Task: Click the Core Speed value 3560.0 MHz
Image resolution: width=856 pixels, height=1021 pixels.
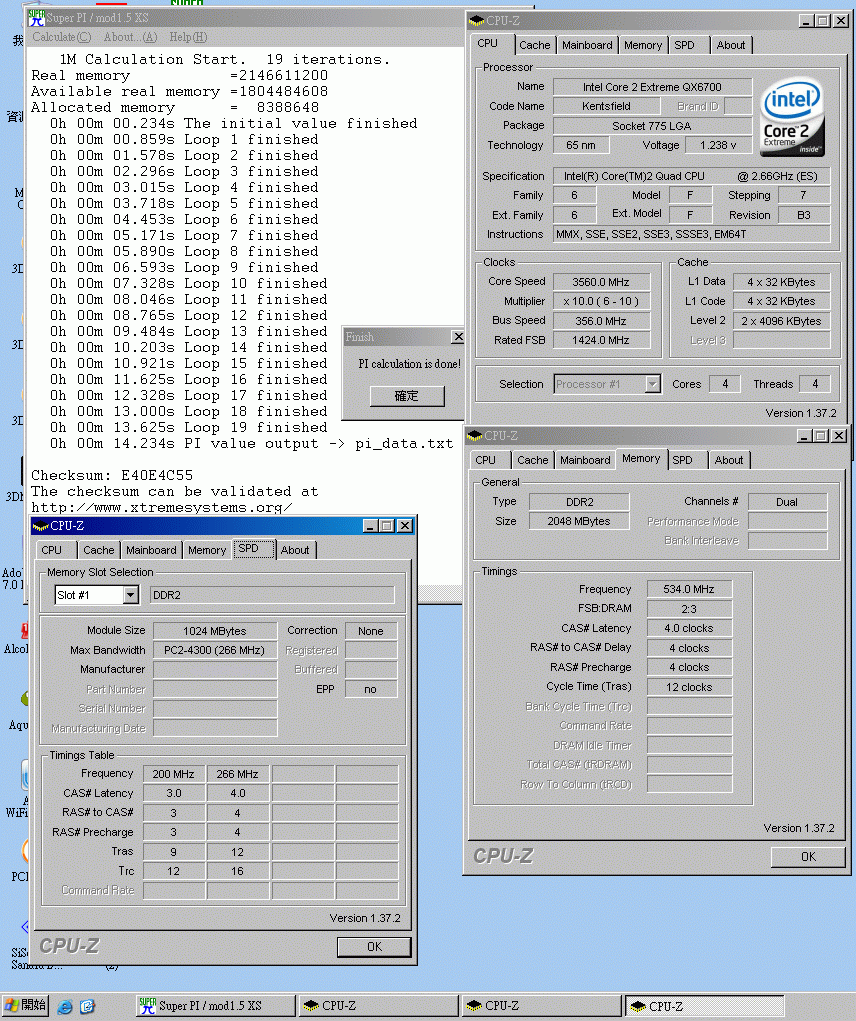Action: [x=601, y=282]
